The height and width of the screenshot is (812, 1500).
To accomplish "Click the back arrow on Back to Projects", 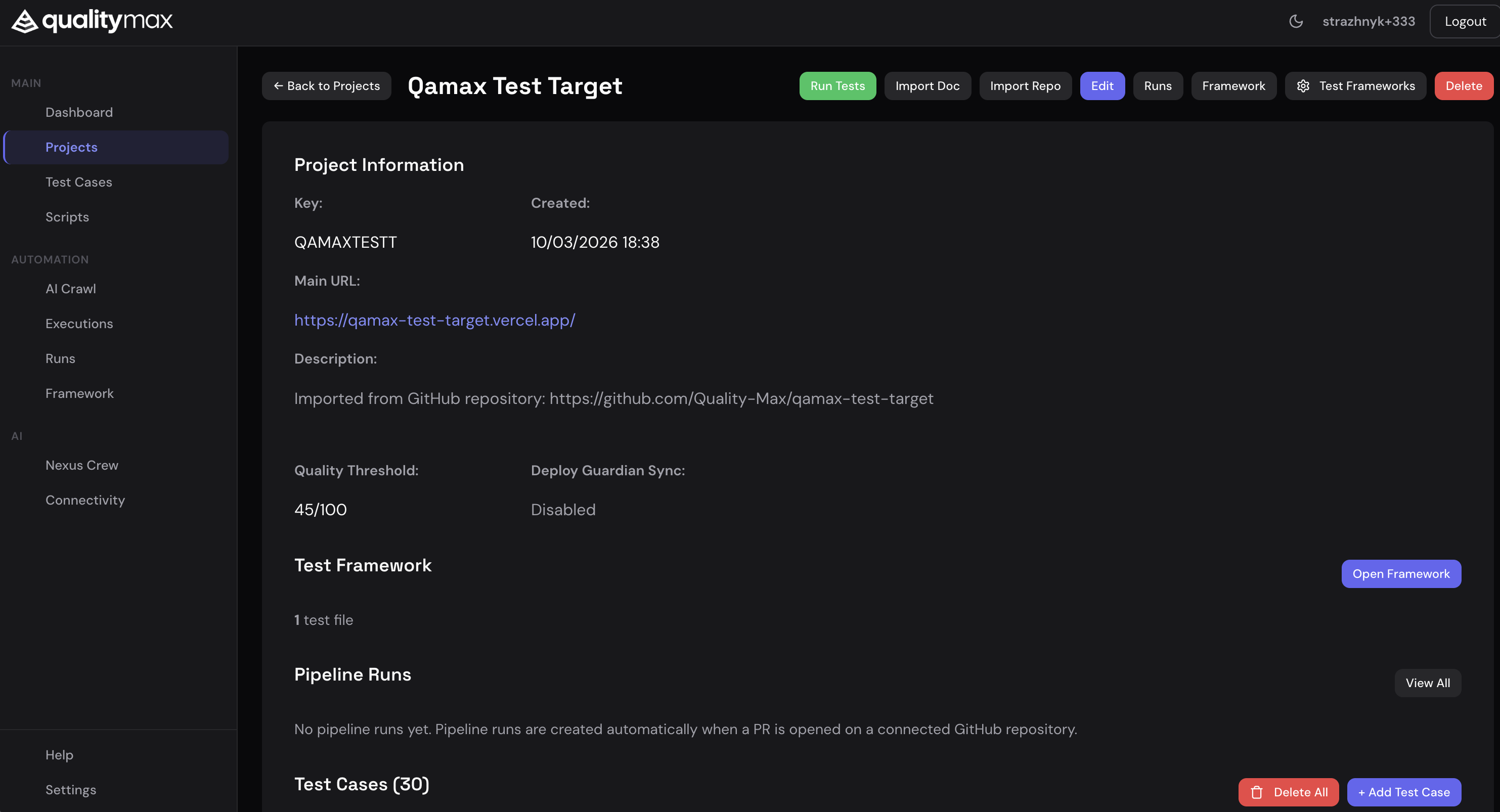I will tap(278, 85).
